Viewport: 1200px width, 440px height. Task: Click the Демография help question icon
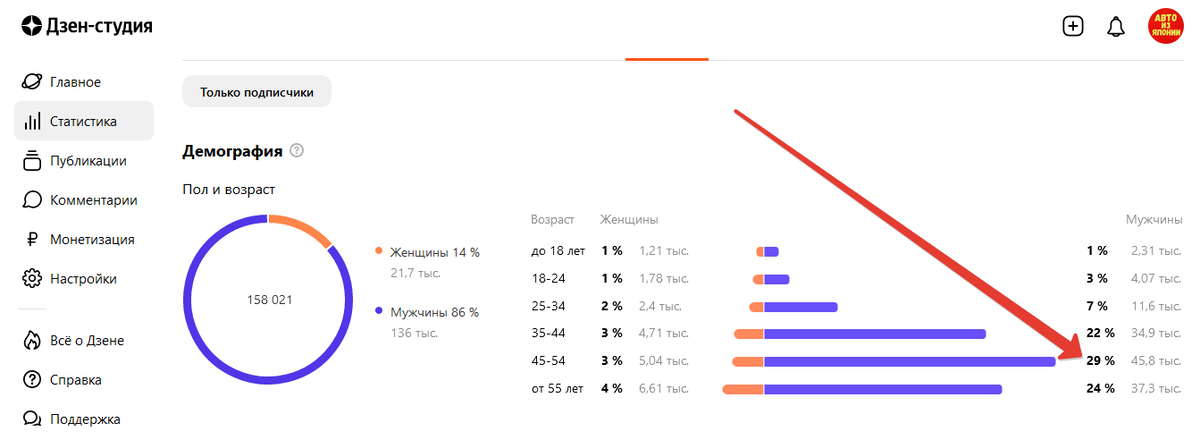coord(296,152)
